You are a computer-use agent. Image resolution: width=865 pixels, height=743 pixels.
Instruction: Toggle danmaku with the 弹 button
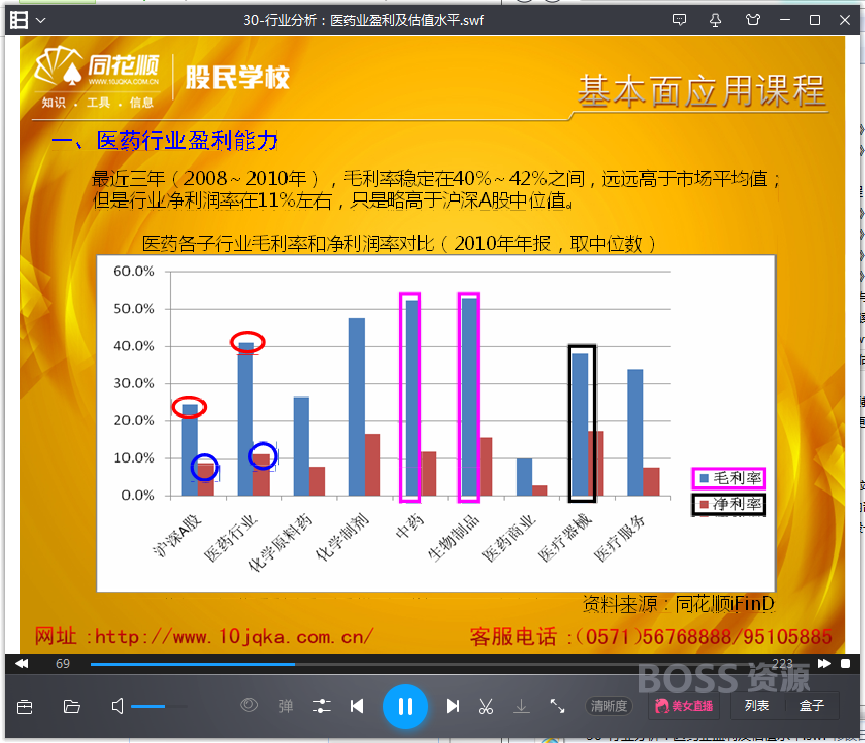coord(286,706)
